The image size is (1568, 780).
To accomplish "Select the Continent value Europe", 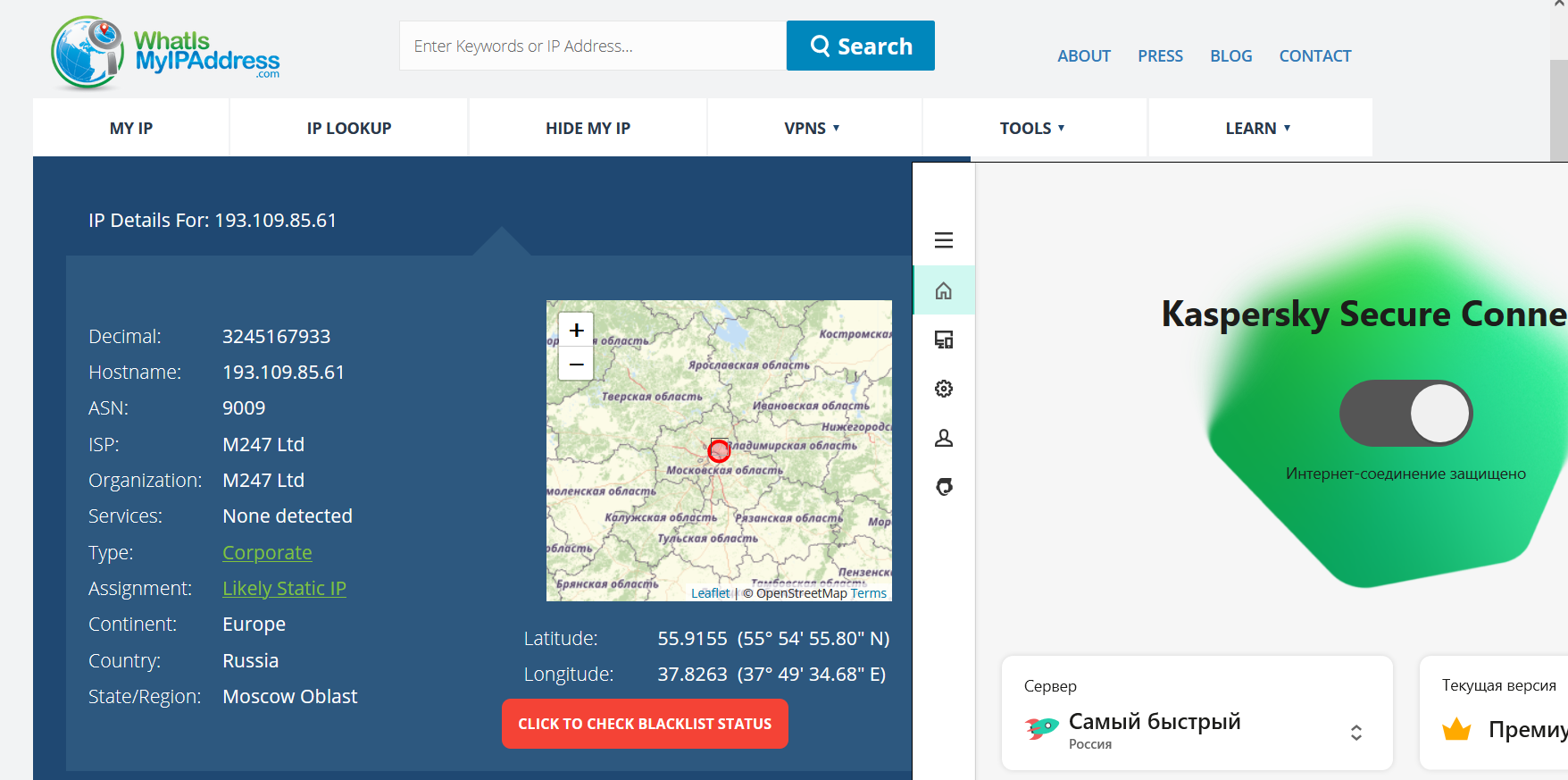I will pos(254,624).
